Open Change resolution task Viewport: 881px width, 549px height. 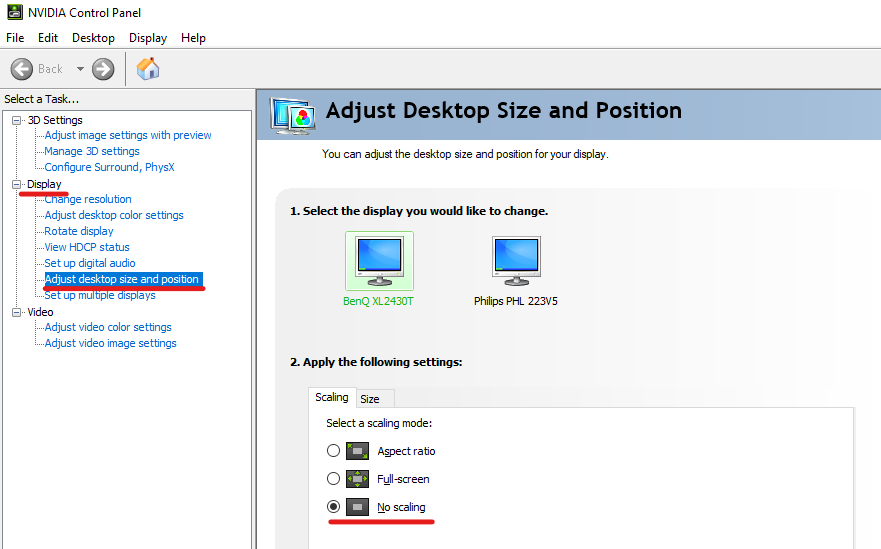pos(88,199)
